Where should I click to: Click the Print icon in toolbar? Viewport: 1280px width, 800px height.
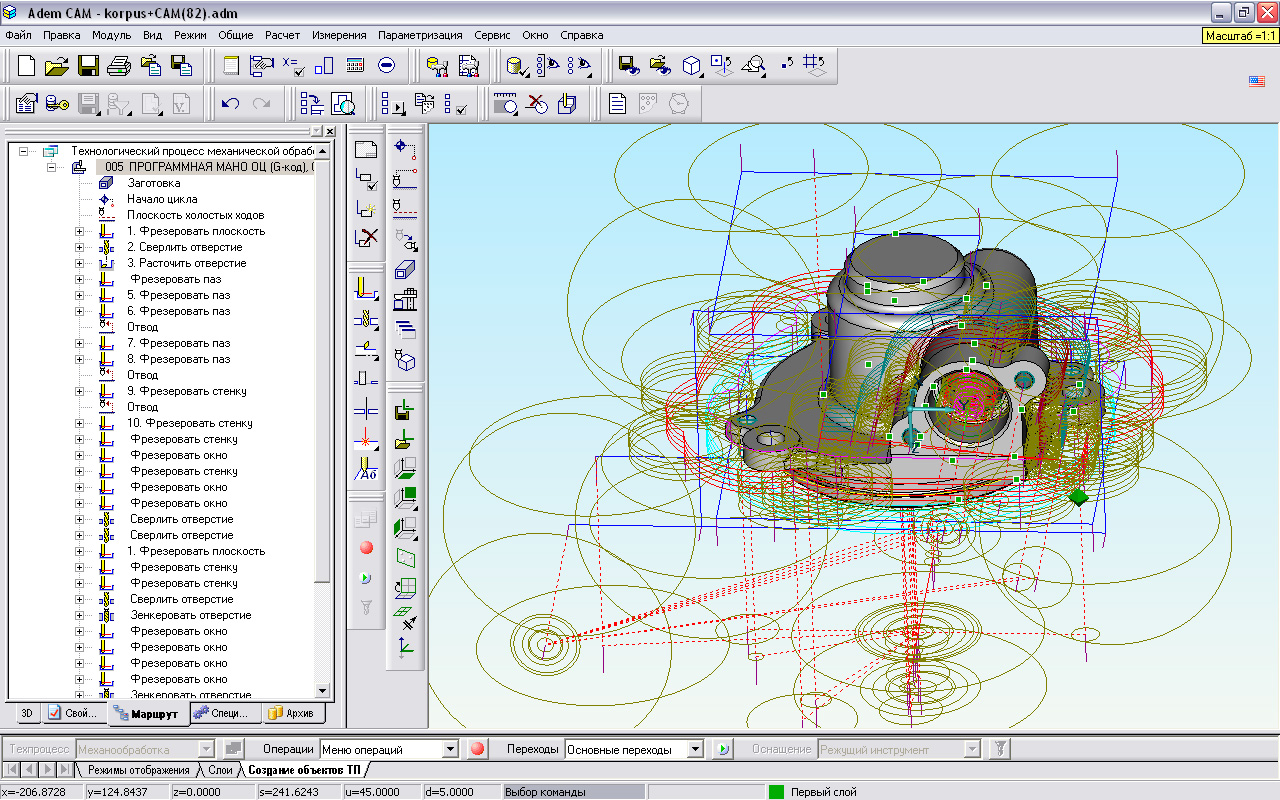(119, 66)
